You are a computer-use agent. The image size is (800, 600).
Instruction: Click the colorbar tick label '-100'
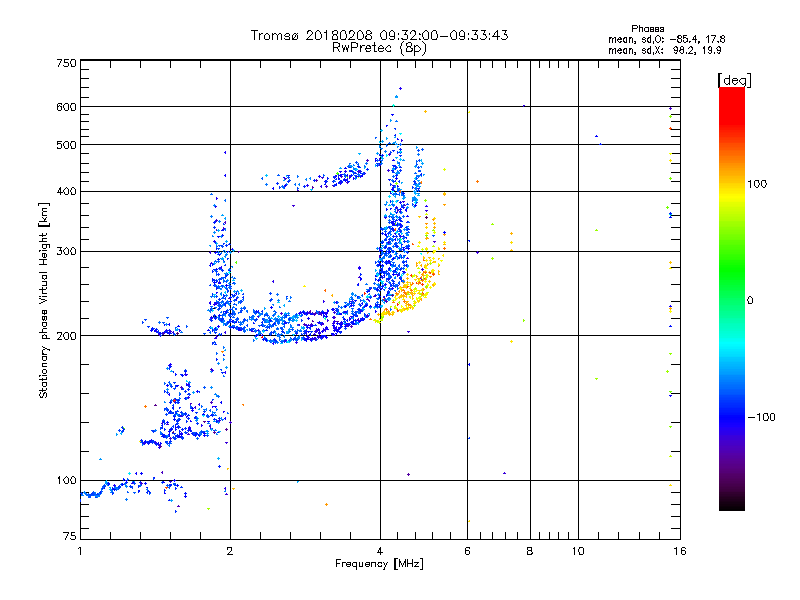pyautogui.click(x=761, y=417)
